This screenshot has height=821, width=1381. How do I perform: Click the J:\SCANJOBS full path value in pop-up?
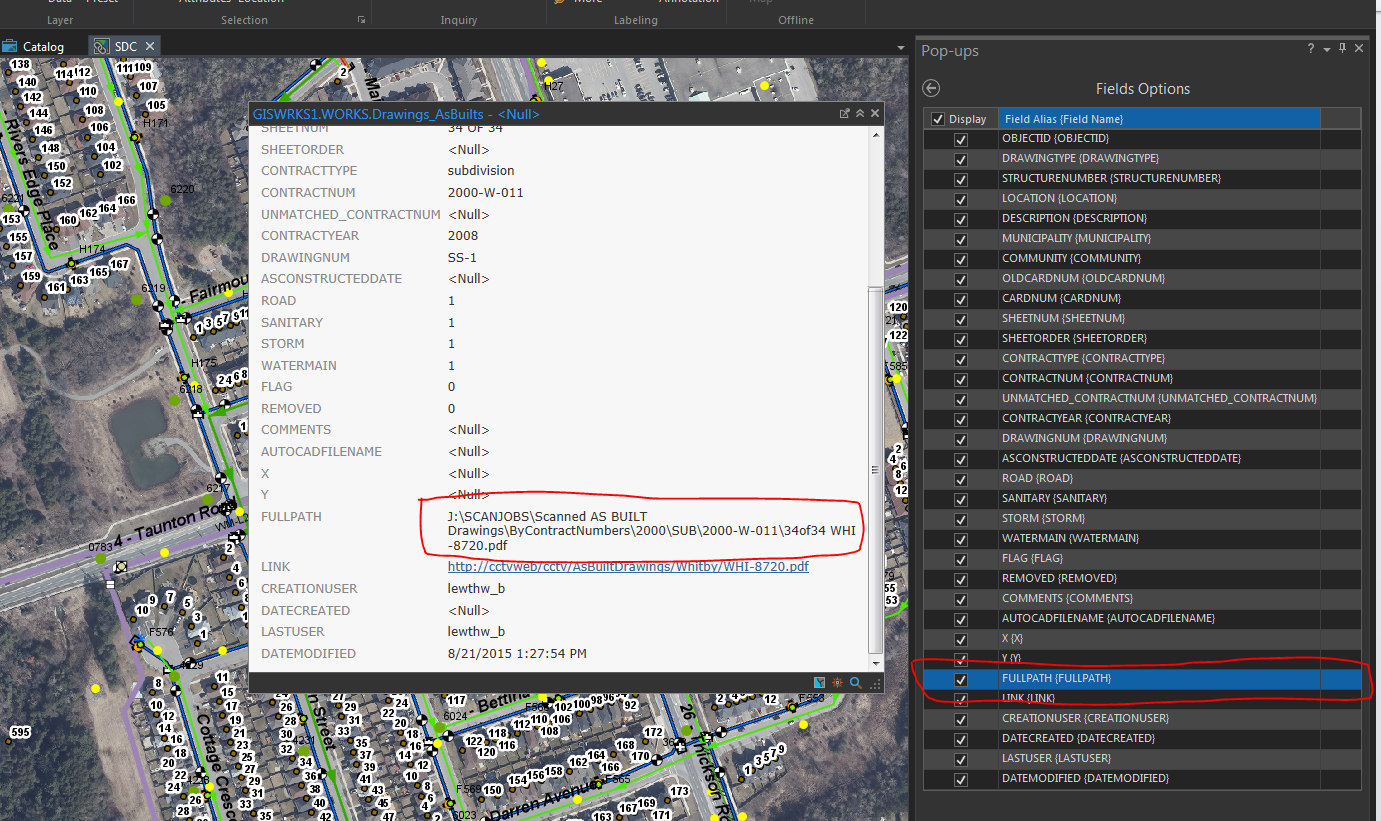(x=651, y=531)
